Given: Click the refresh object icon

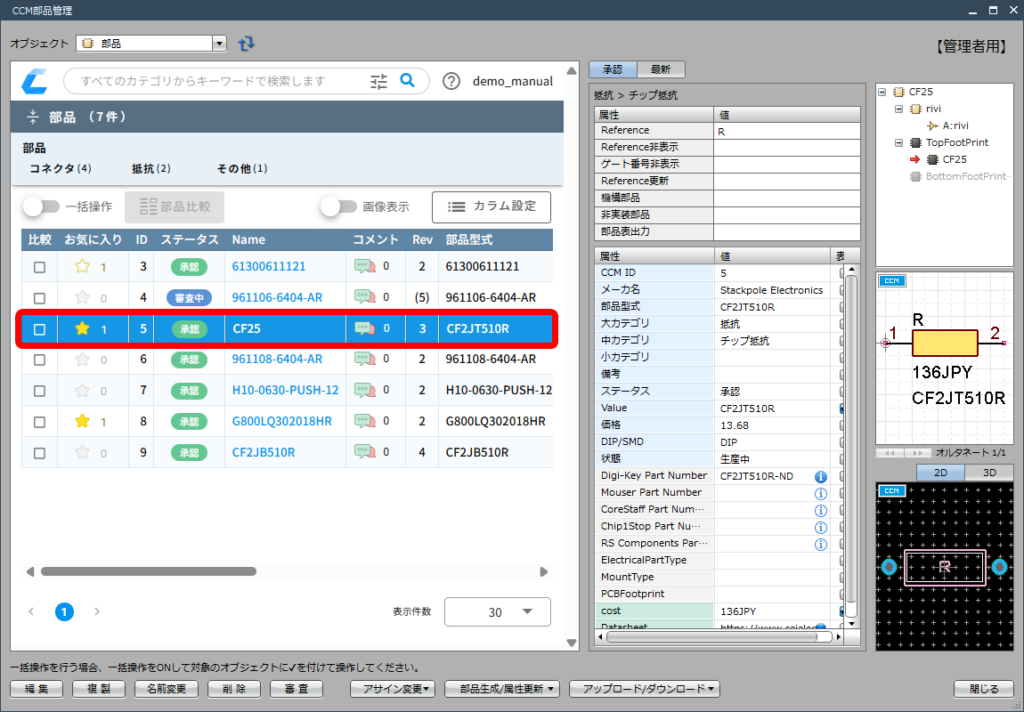Looking at the screenshot, I should tap(246, 43).
